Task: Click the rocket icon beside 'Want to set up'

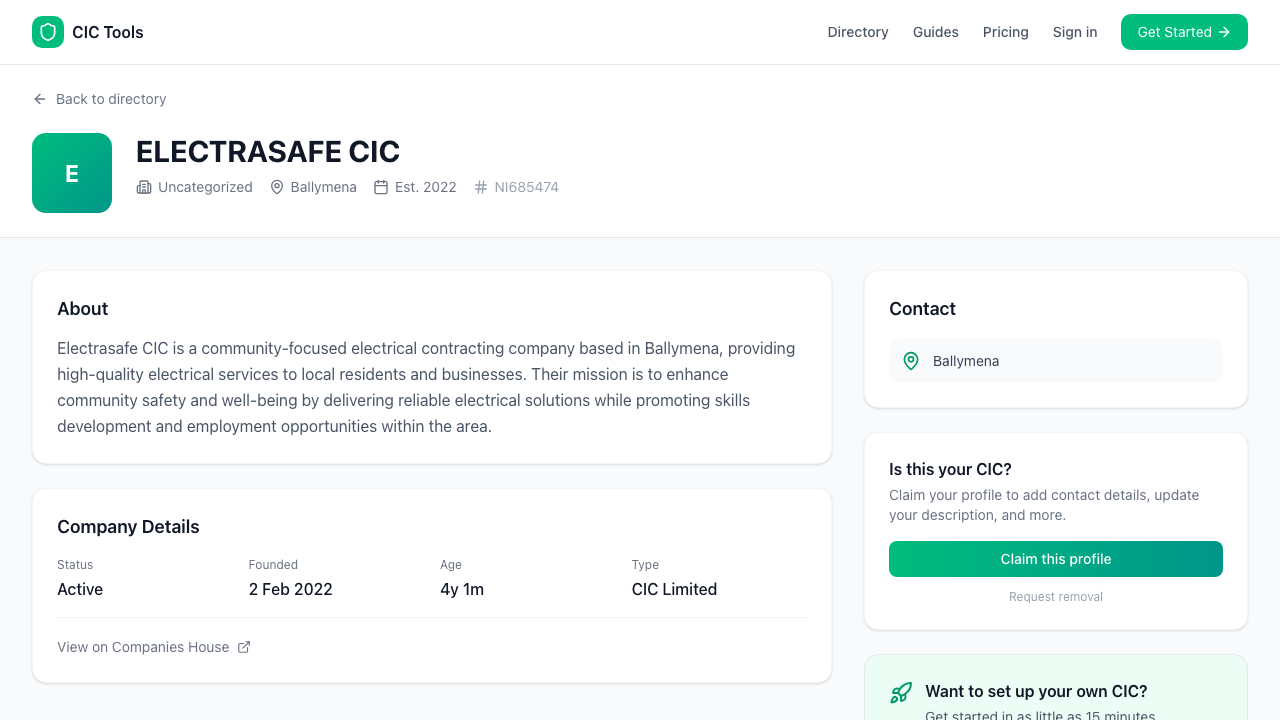Action: [901, 692]
